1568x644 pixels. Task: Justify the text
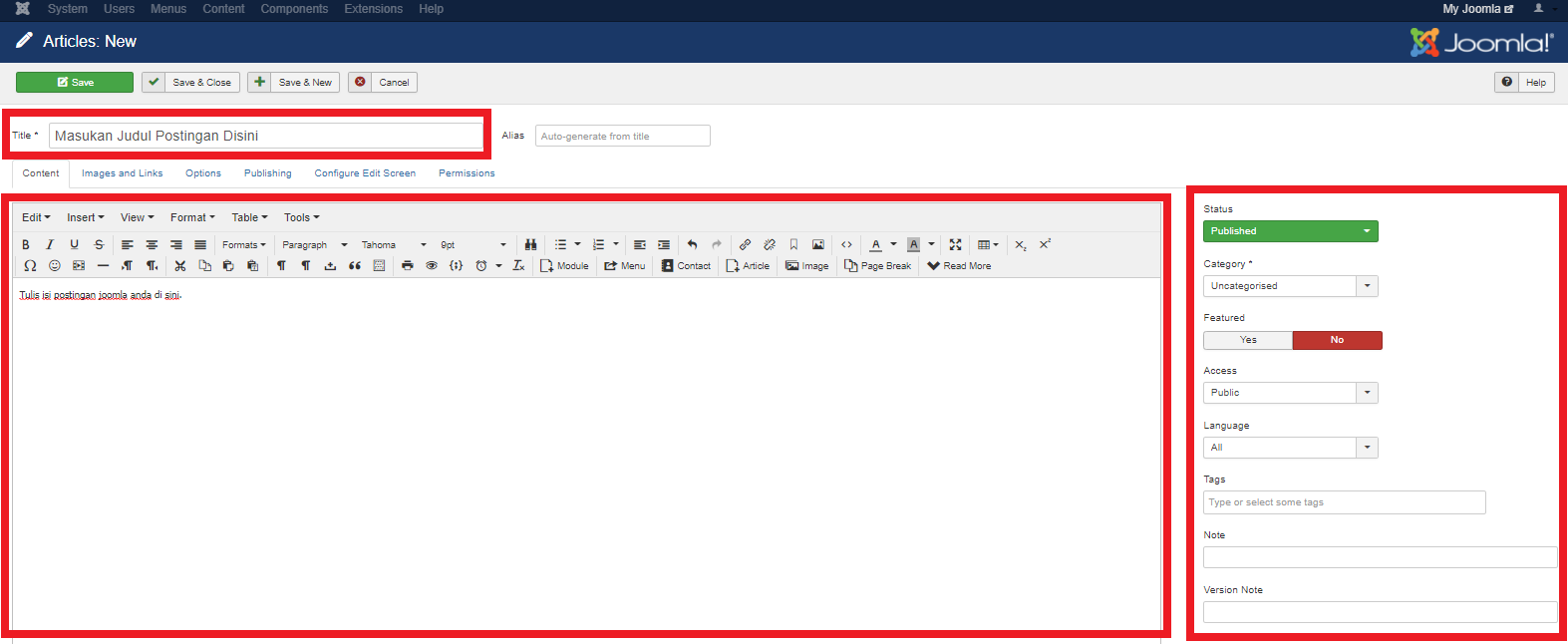tap(200, 244)
